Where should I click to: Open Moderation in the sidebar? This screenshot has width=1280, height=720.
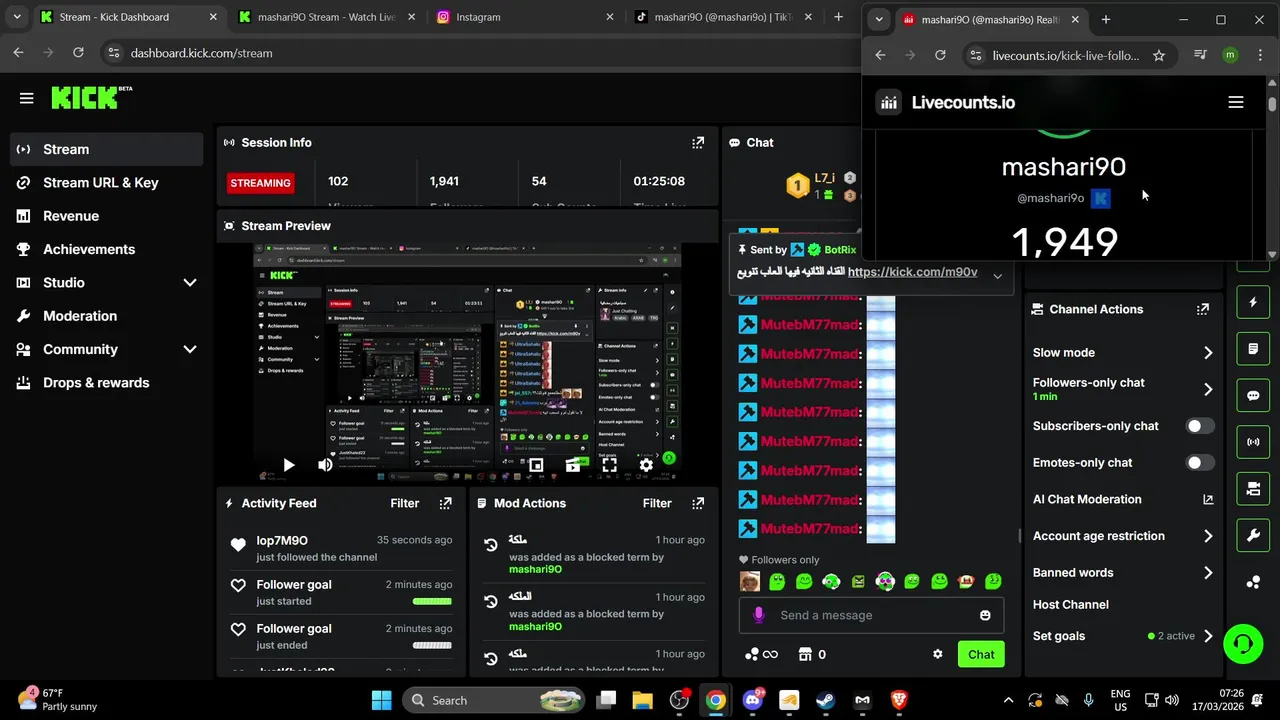pos(106,316)
